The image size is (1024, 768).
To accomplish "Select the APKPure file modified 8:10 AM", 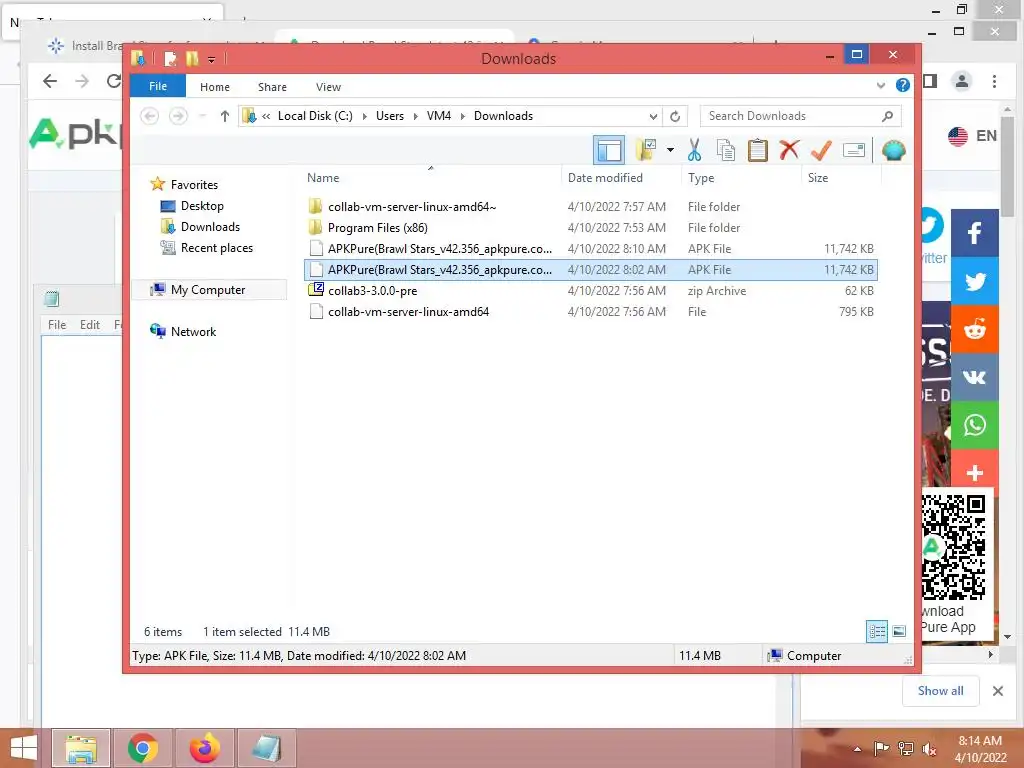I will click(590, 249).
